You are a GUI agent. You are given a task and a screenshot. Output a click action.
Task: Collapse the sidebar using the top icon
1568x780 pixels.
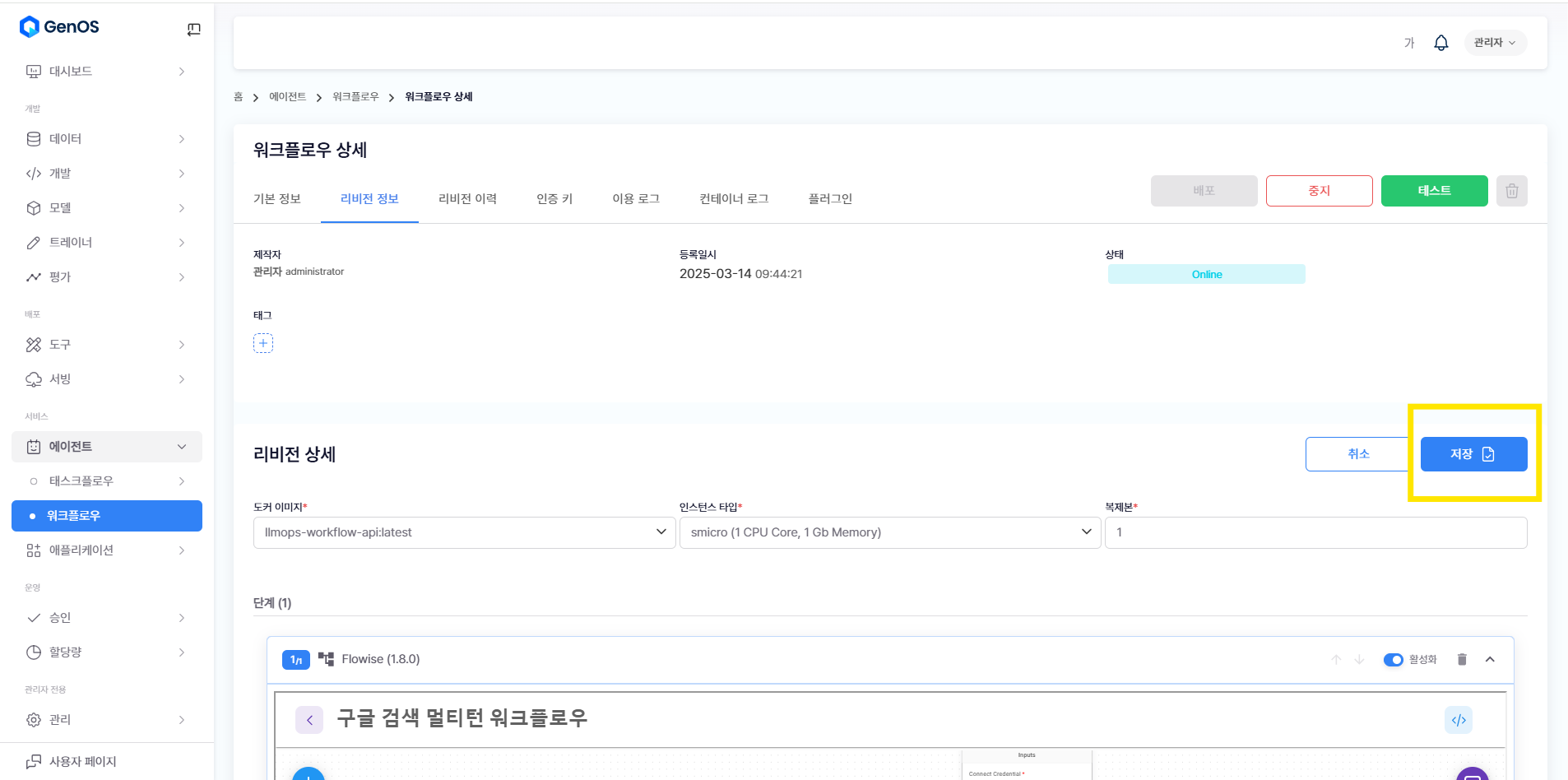pos(193,30)
